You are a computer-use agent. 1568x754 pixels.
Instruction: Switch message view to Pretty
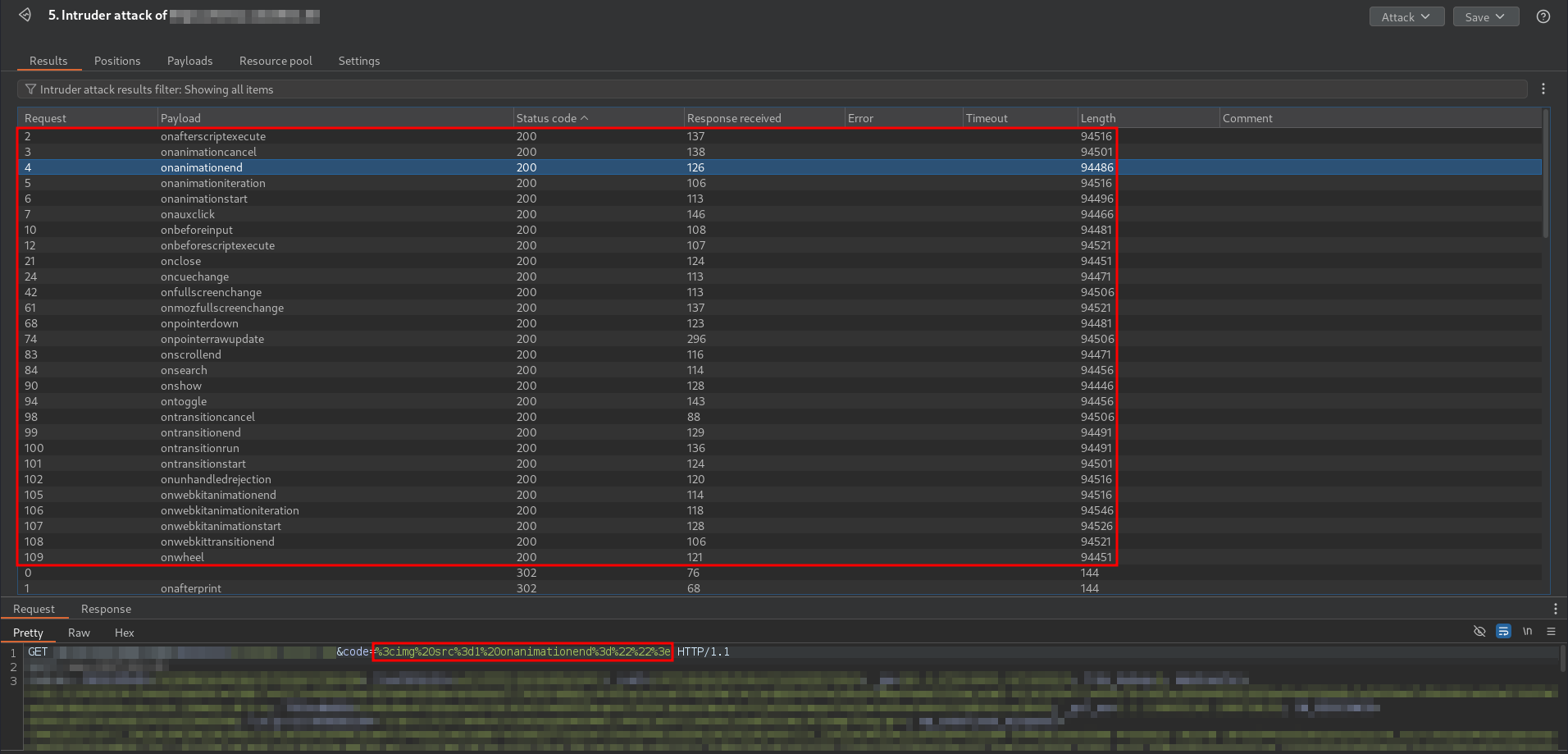click(x=28, y=633)
